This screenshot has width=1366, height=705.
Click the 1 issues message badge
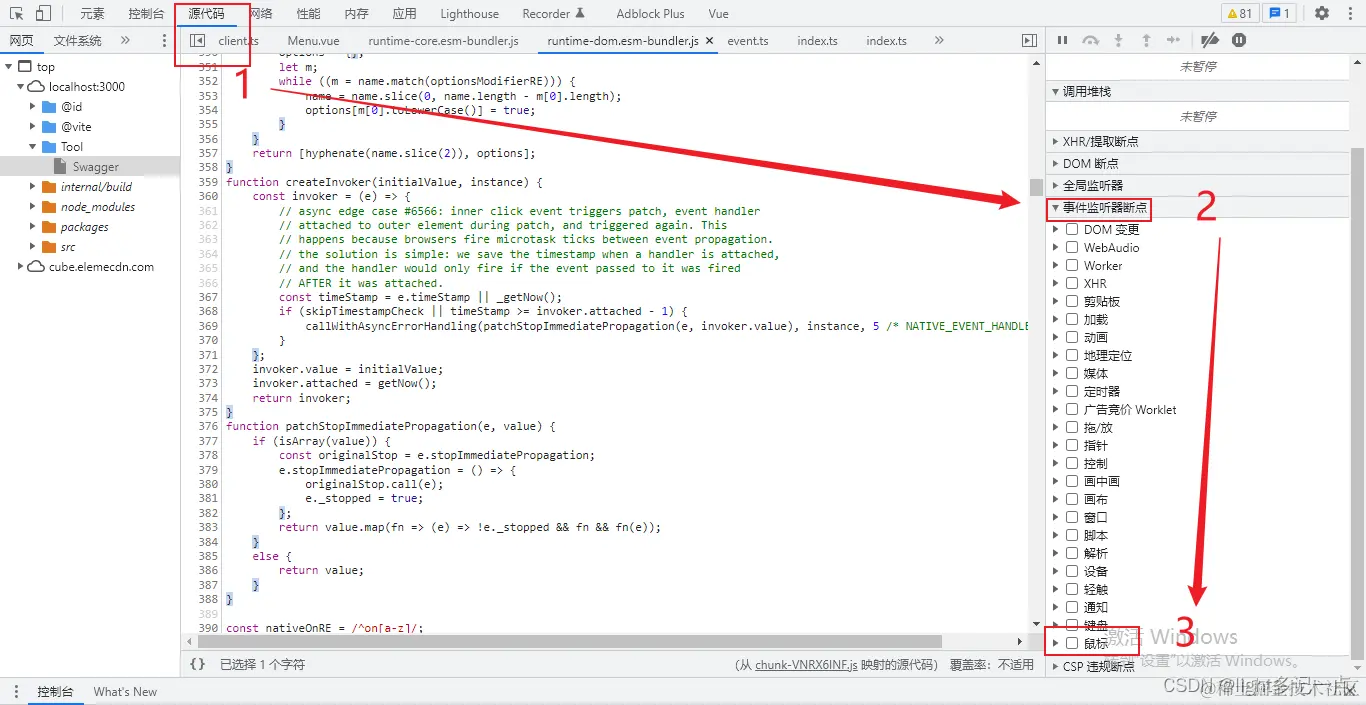coord(1278,14)
